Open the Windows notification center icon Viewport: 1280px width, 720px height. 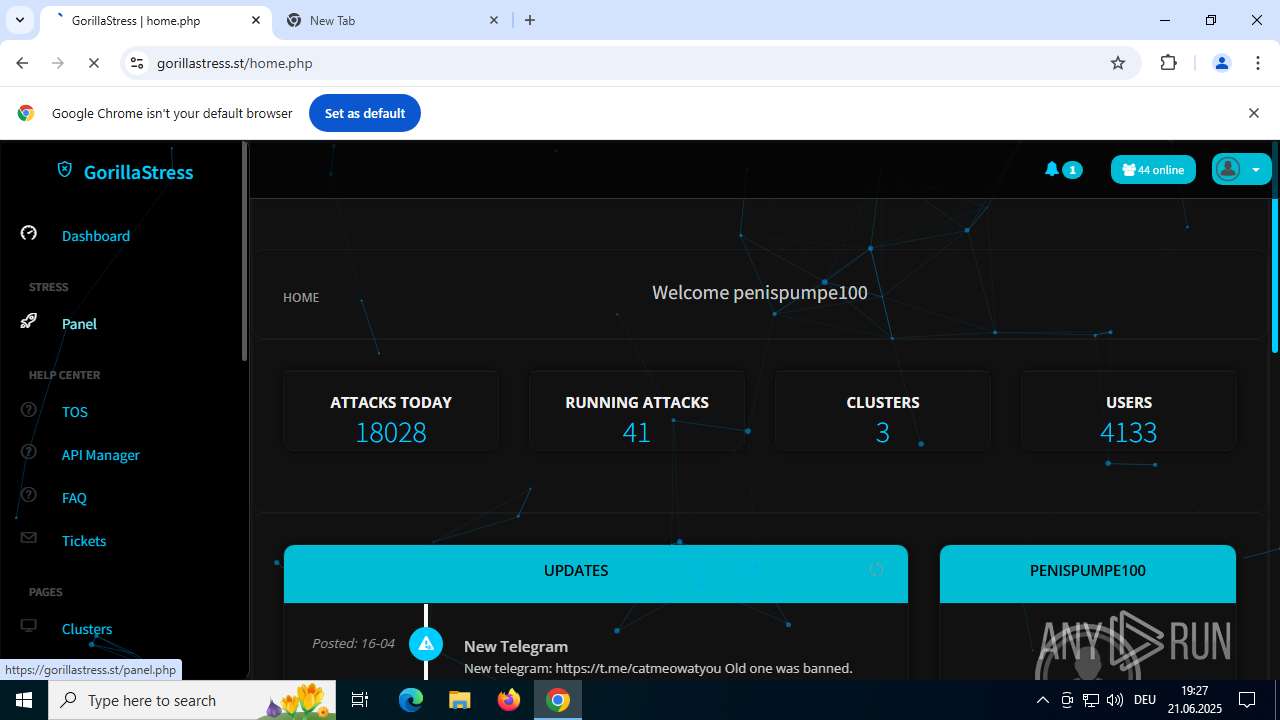[x=1247, y=700]
